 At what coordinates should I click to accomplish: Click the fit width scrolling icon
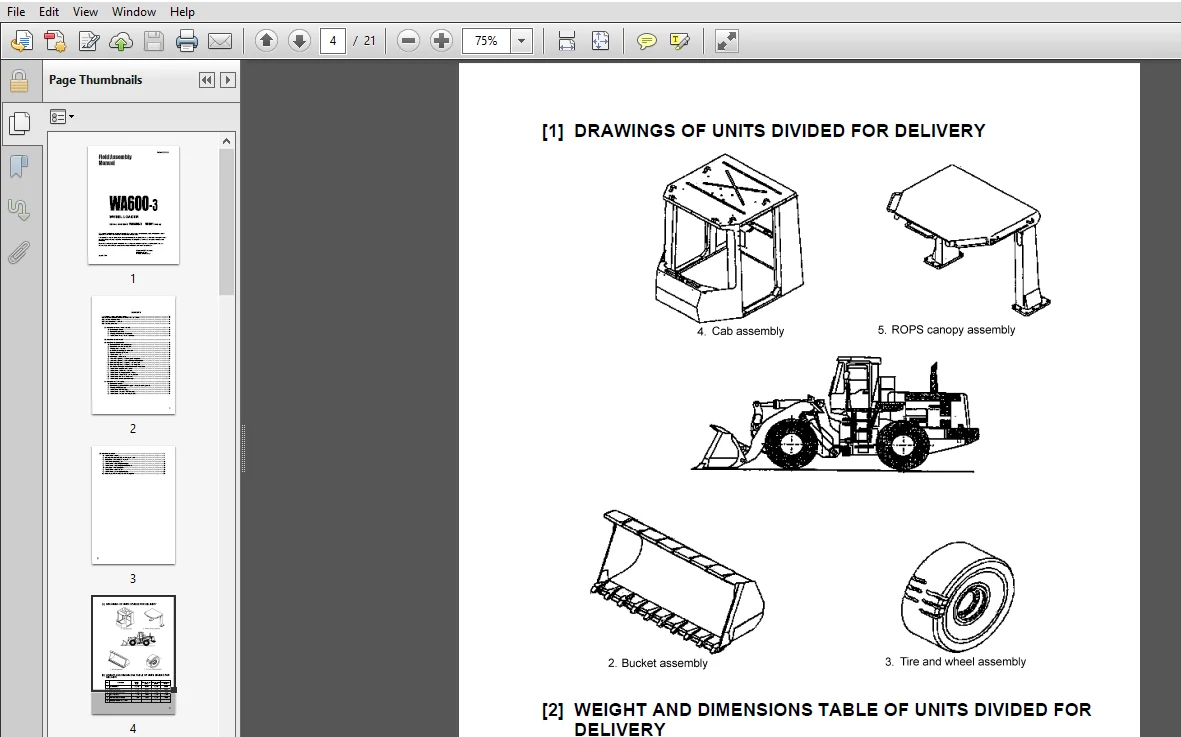(x=566, y=41)
